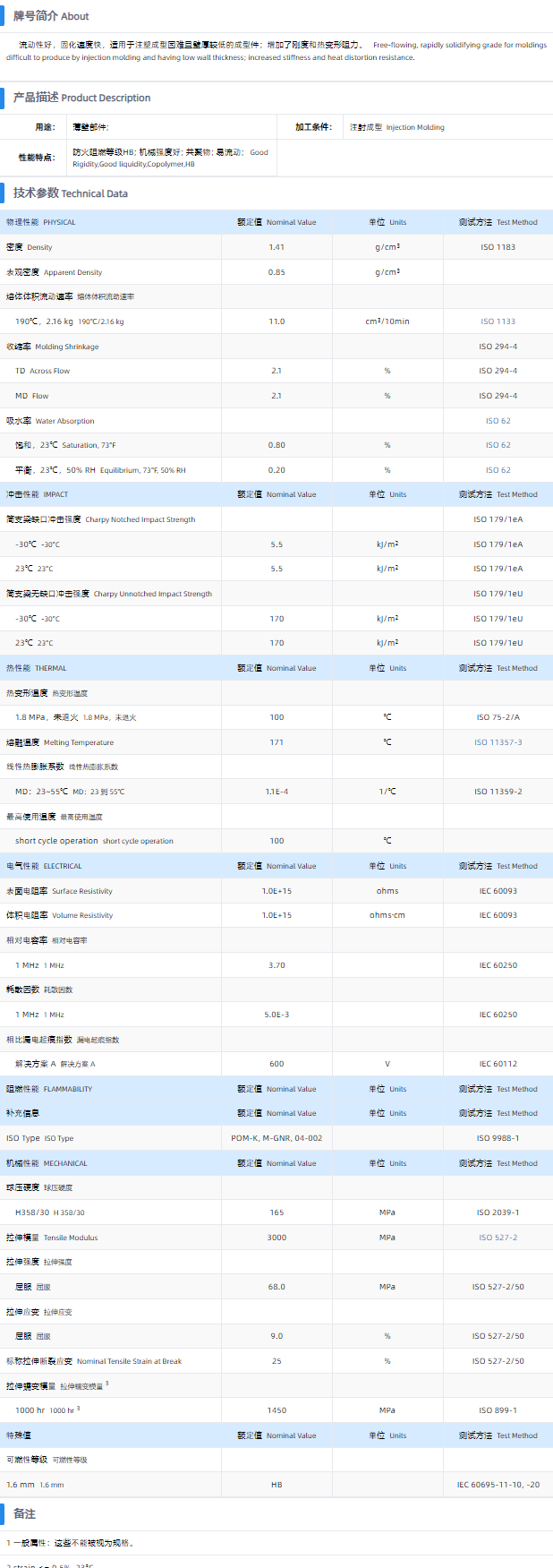
Task: Click the 热性能 THERMAL table header
Action: tap(36, 668)
